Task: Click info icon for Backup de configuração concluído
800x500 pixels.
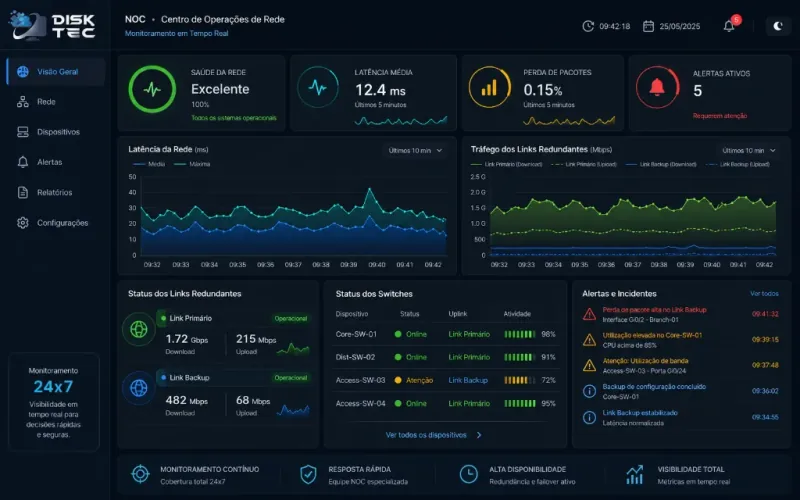Action: (x=589, y=391)
